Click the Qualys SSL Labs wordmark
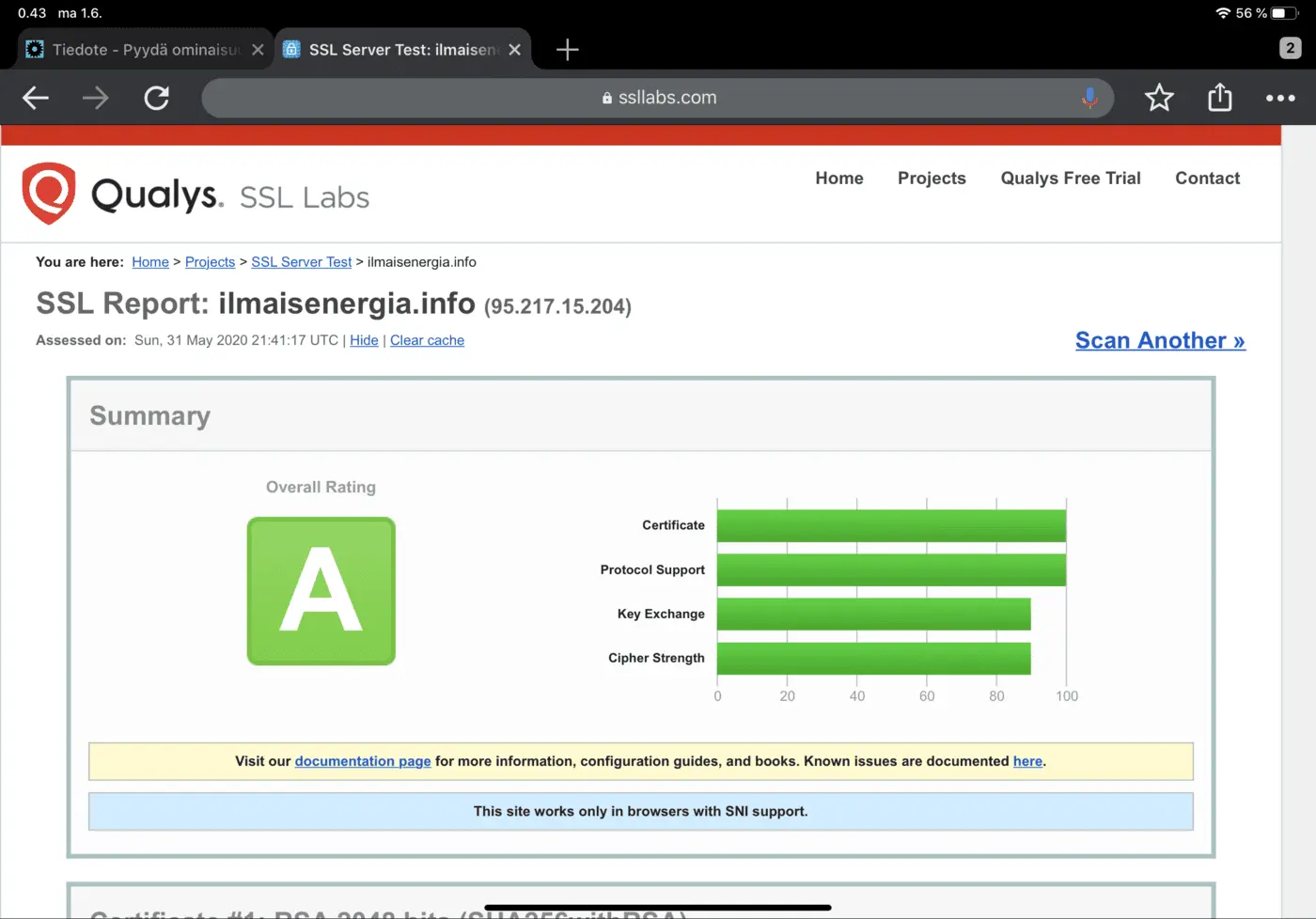 pyautogui.click(x=230, y=195)
